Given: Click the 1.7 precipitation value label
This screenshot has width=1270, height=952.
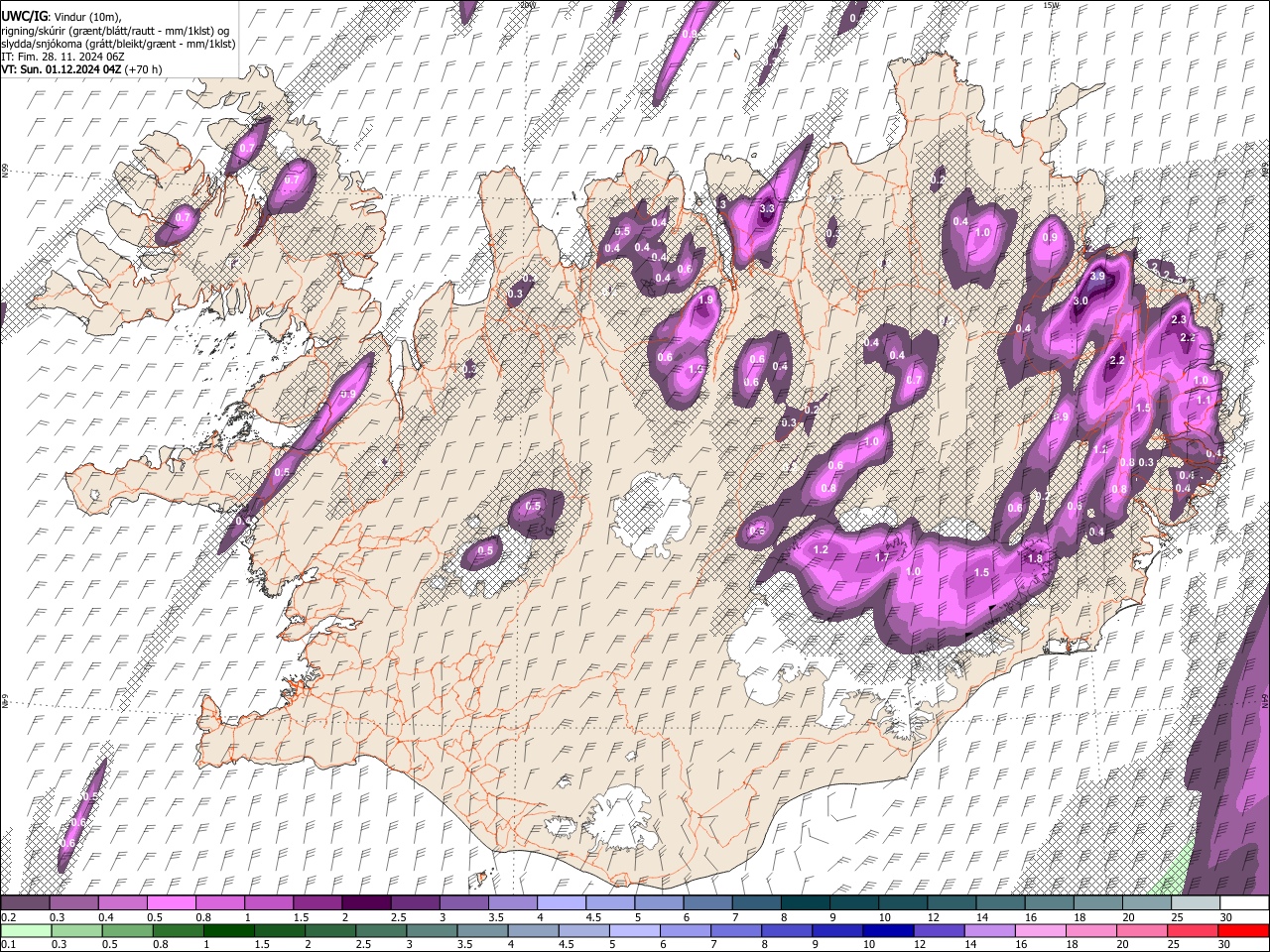Looking at the screenshot, I should [x=882, y=557].
